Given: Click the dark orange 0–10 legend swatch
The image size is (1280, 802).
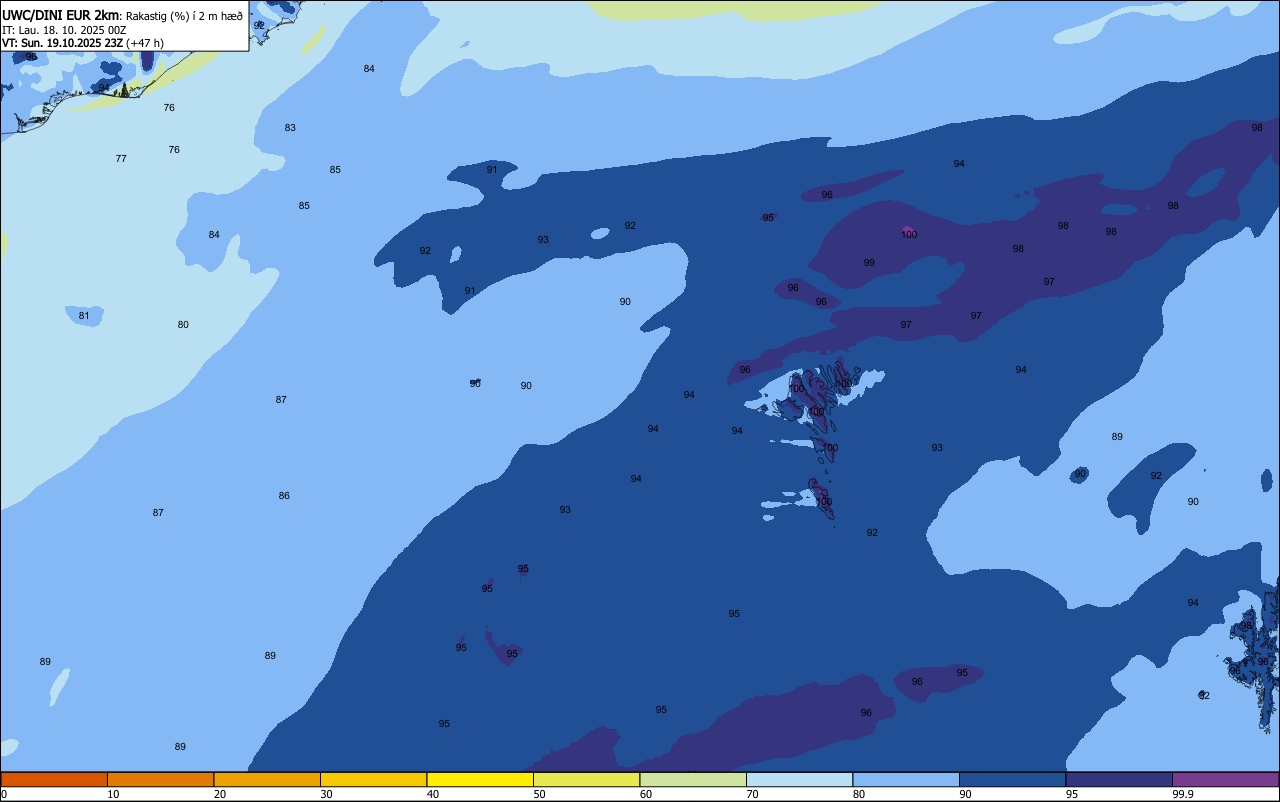Looking at the screenshot, I should point(54,779).
